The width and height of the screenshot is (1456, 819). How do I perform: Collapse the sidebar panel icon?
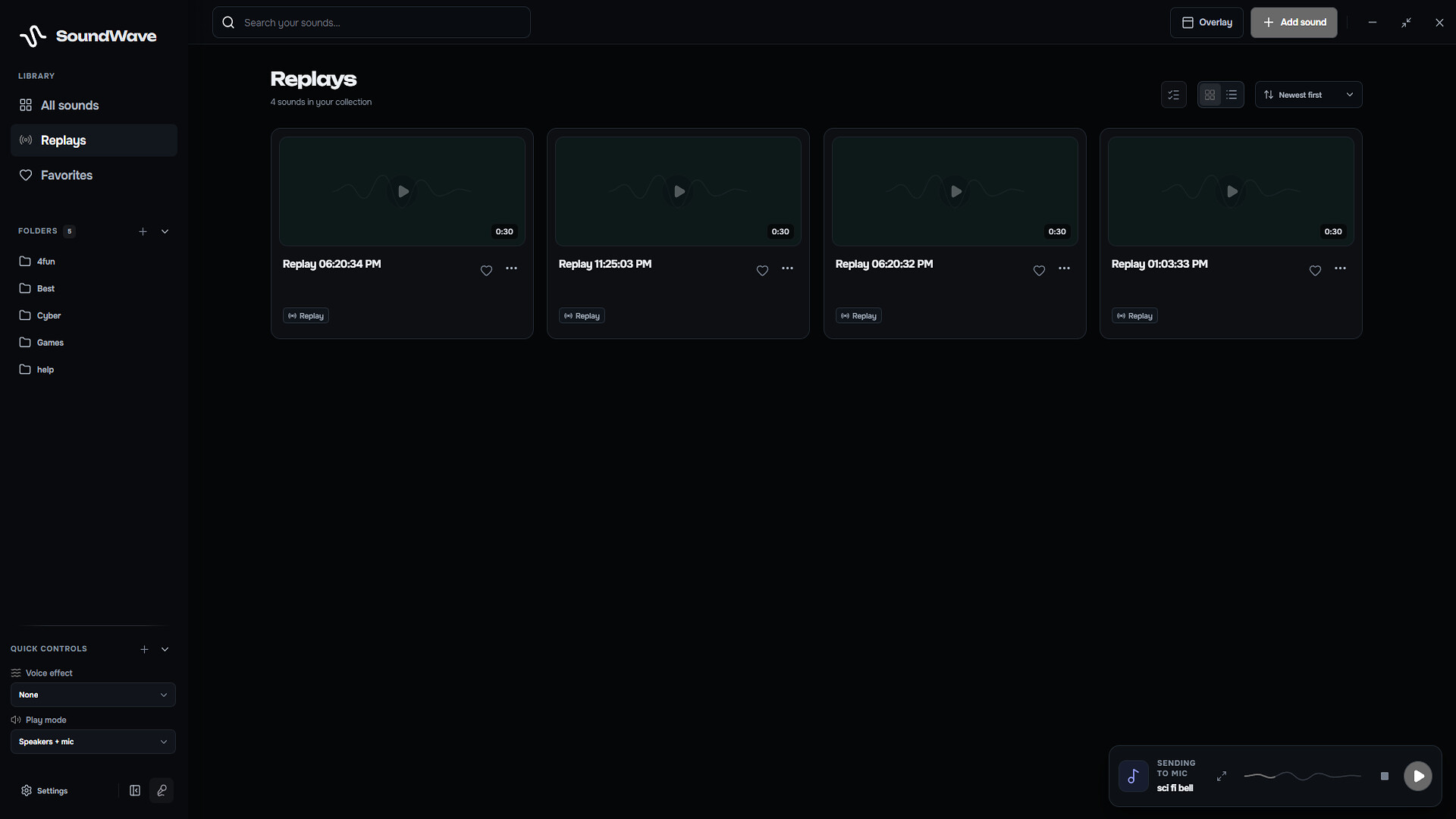[x=135, y=791]
